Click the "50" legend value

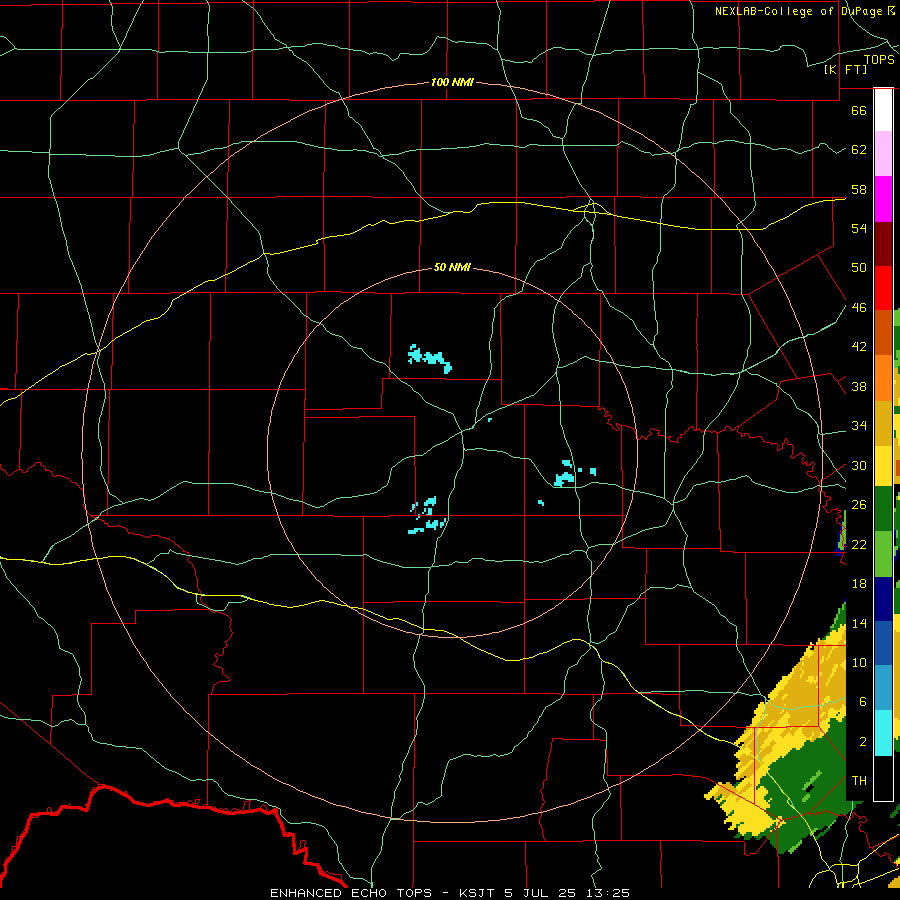[859, 267]
